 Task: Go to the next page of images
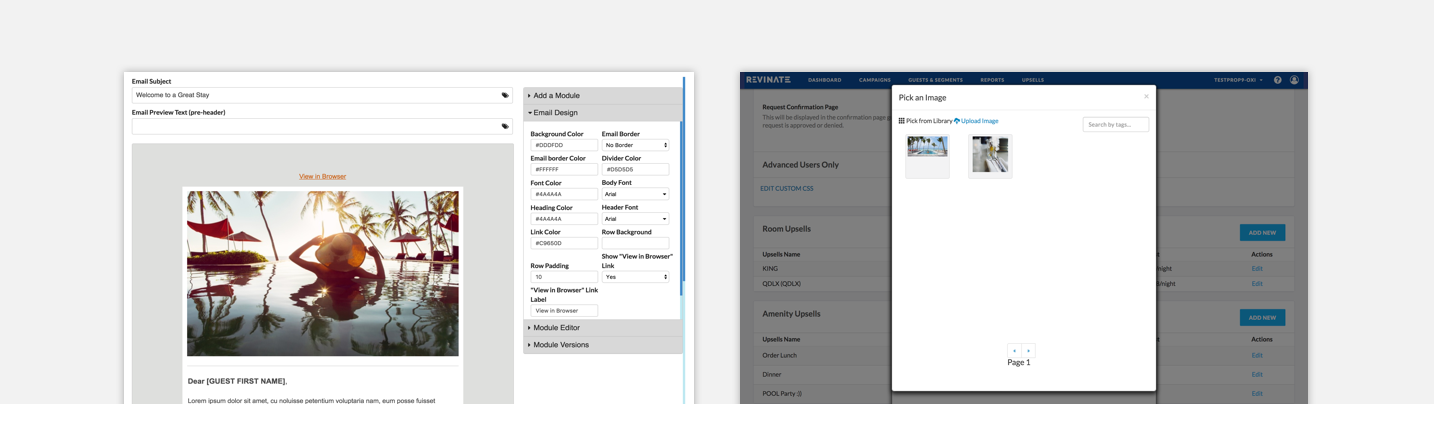(1028, 350)
